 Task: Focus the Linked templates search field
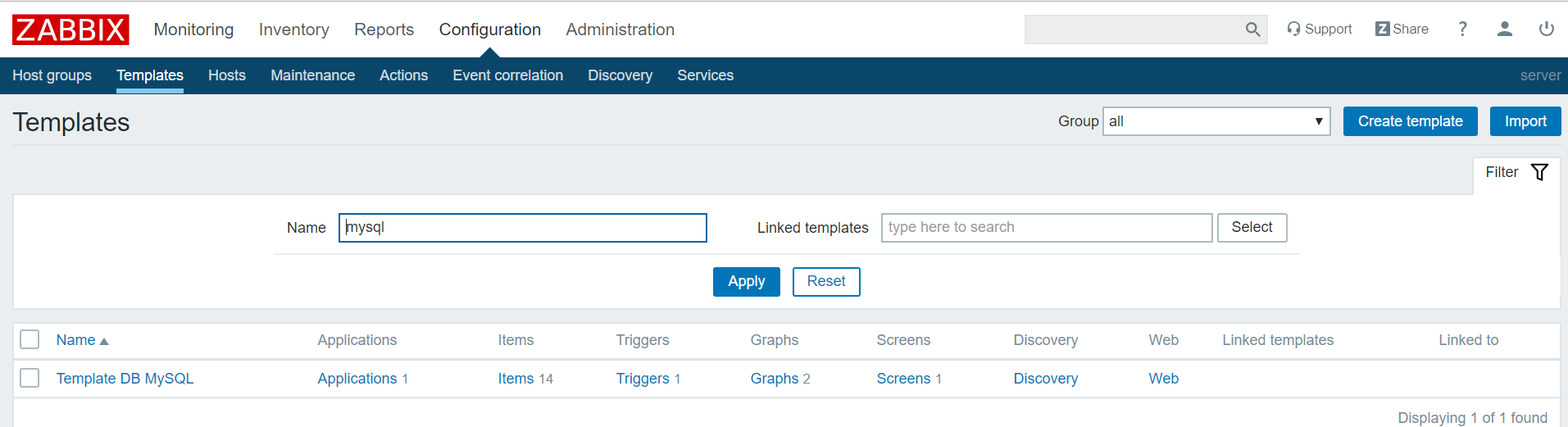click(x=1046, y=228)
